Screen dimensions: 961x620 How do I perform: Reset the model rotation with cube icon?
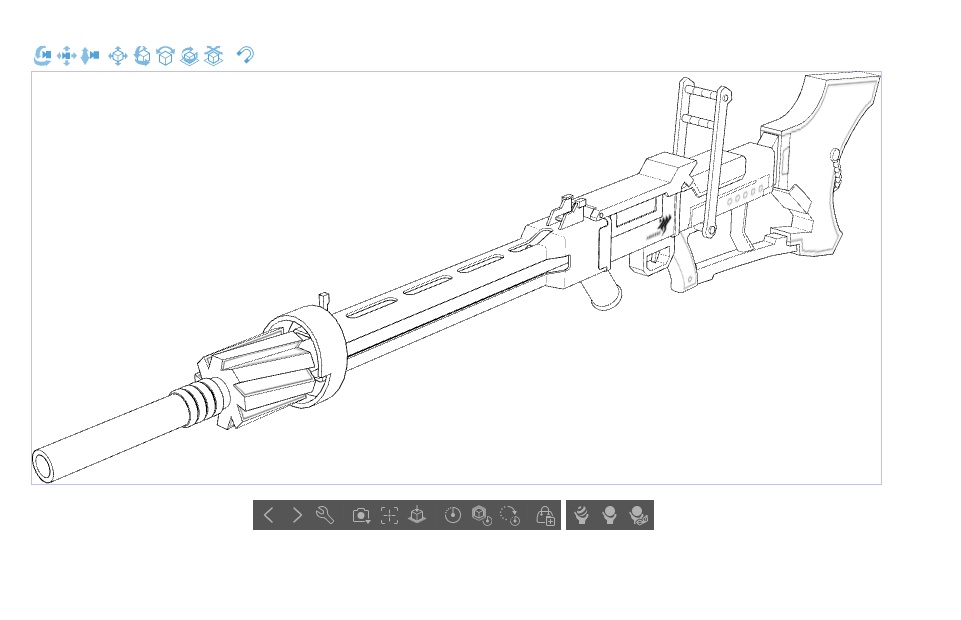[482, 515]
